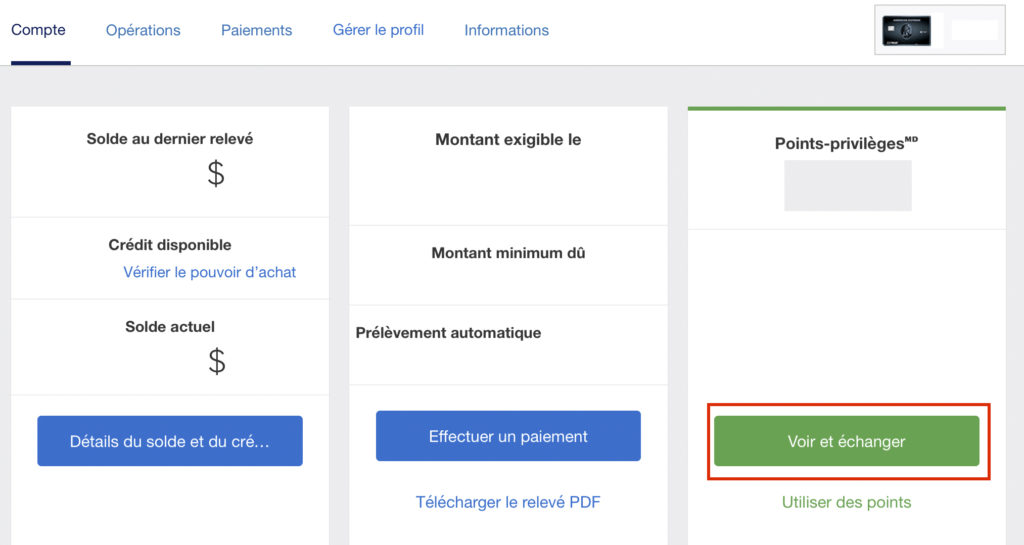The height and width of the screenshot is (545, 1024).
Task: Switch to the Opérations tab
Action: pos(143,30)
